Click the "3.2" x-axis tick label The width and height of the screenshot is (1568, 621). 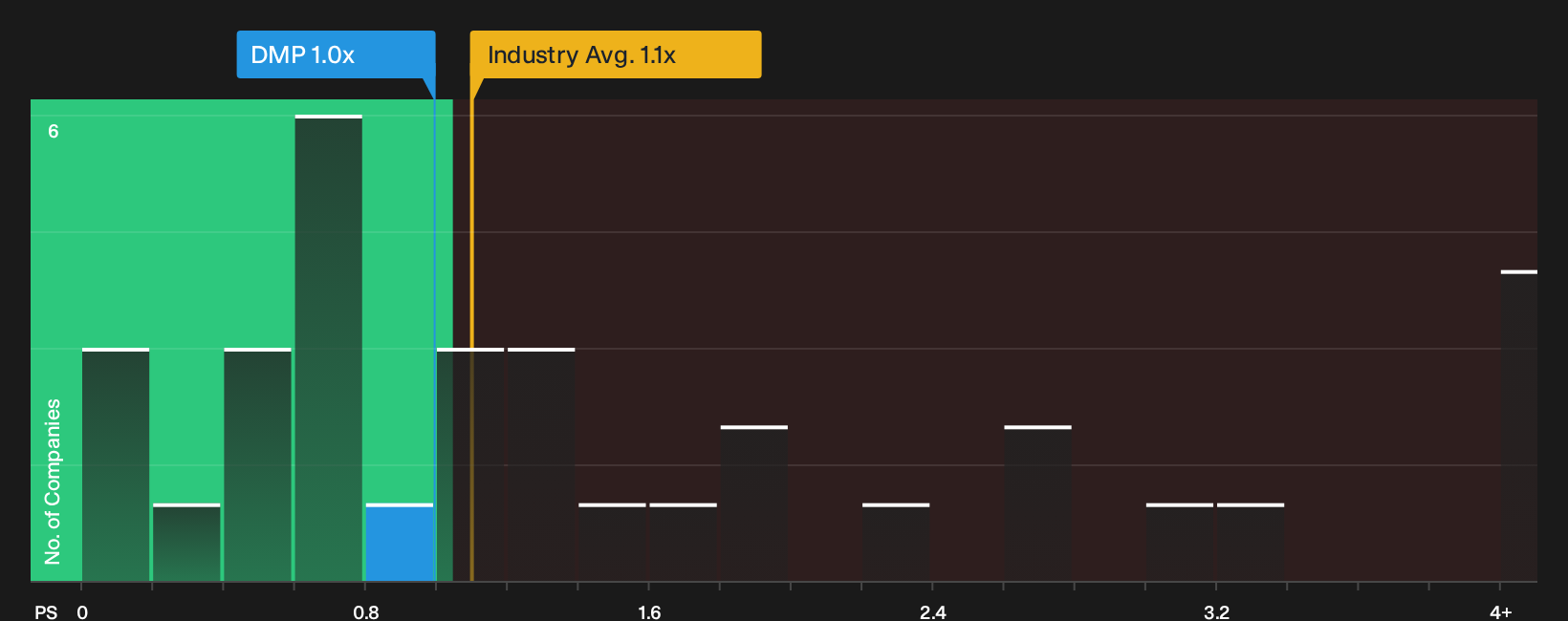click(1216, 612)
